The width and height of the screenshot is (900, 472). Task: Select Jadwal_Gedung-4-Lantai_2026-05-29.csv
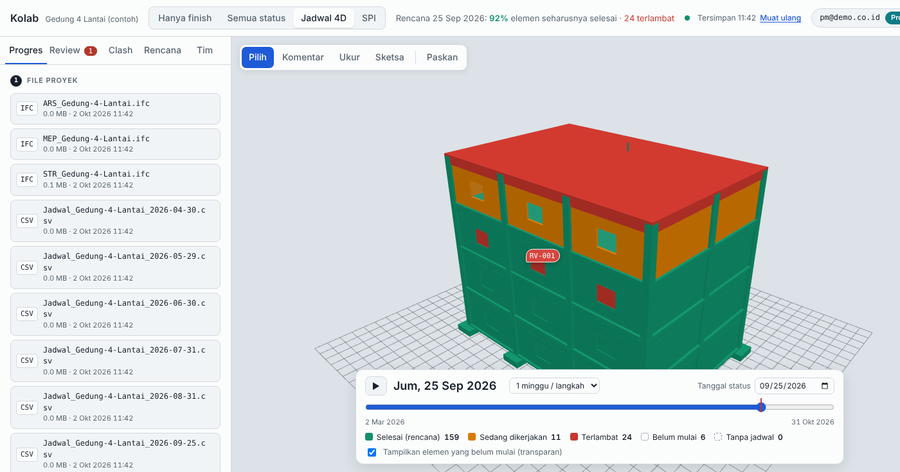click(115, 267)
